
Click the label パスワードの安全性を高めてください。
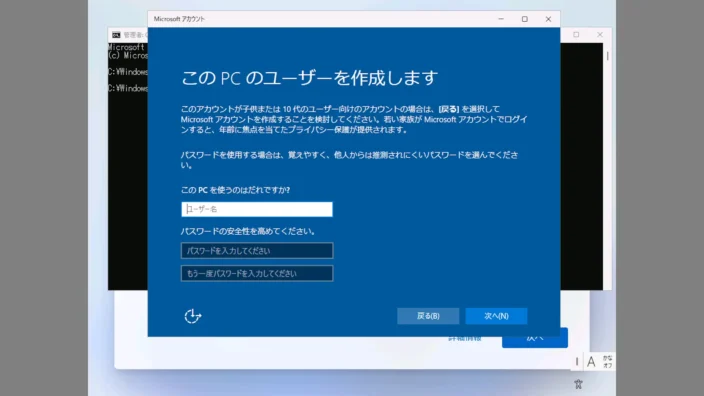(x=248, y=231)
